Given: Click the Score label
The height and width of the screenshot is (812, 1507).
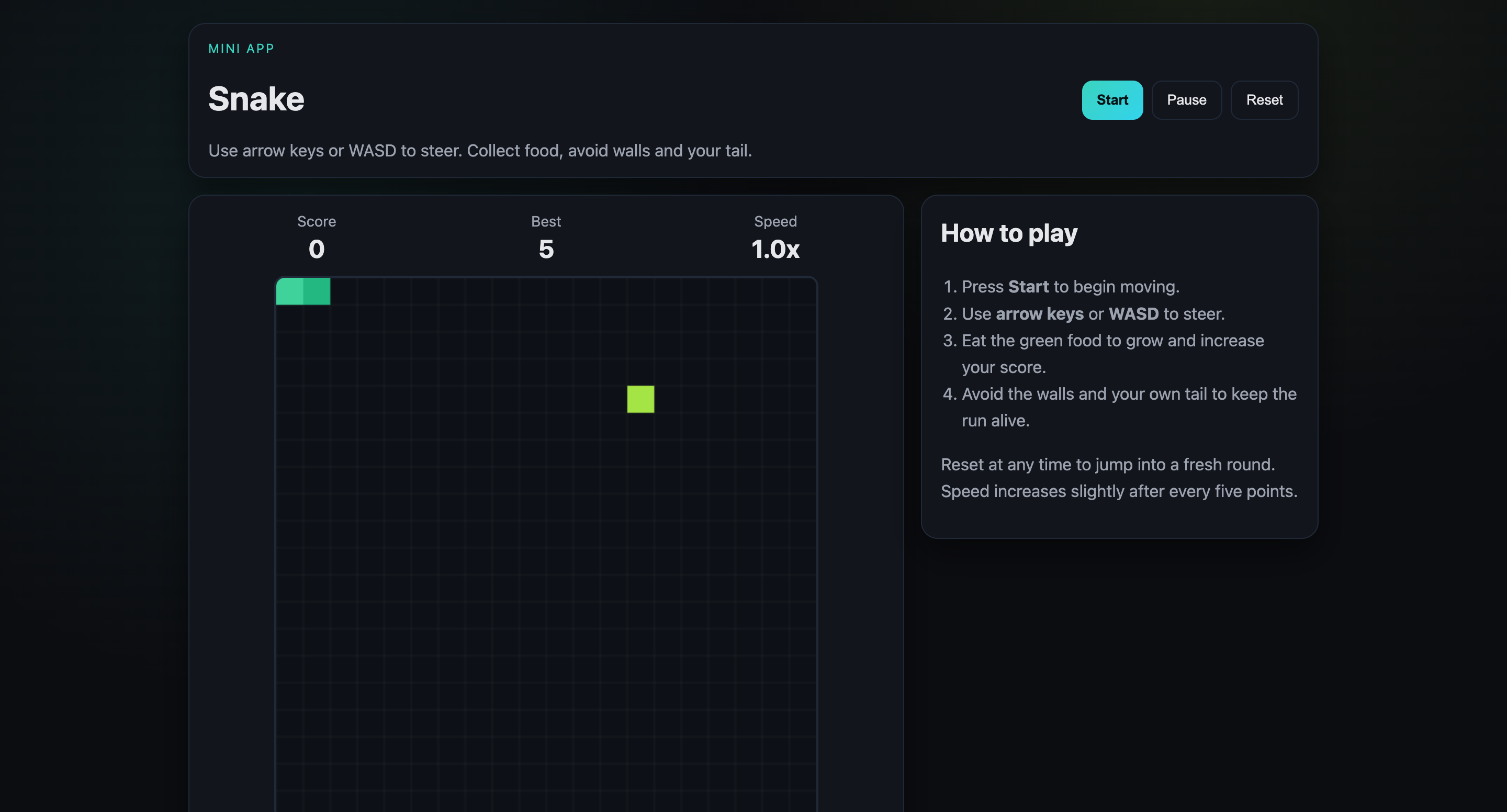Looking at the screenshot, I should pyautogui.click(x=317, y=221).
